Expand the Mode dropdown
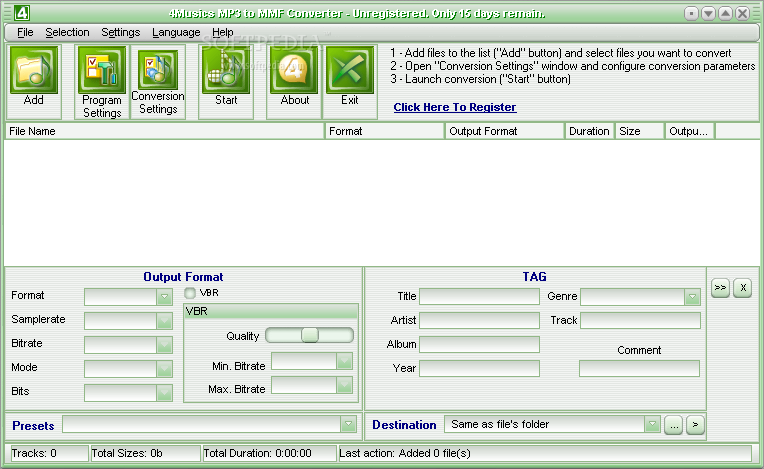764x469 pixels. click(165, 369)
